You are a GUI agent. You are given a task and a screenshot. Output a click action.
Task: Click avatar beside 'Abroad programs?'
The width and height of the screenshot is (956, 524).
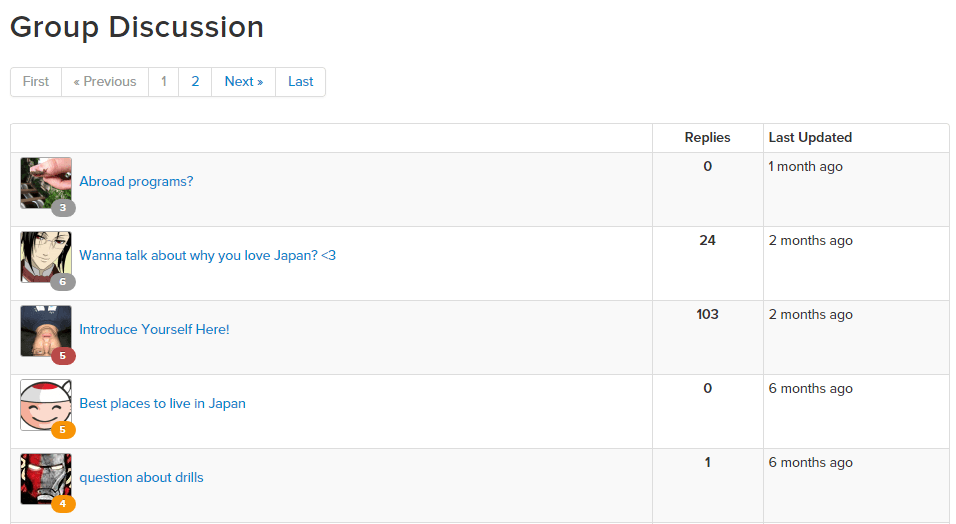coord(46,183)
